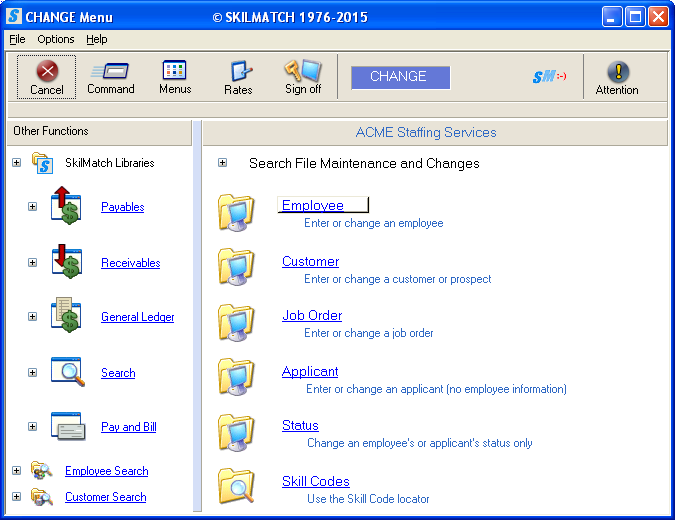Click the General Ledger icon

tap(66, 315)
